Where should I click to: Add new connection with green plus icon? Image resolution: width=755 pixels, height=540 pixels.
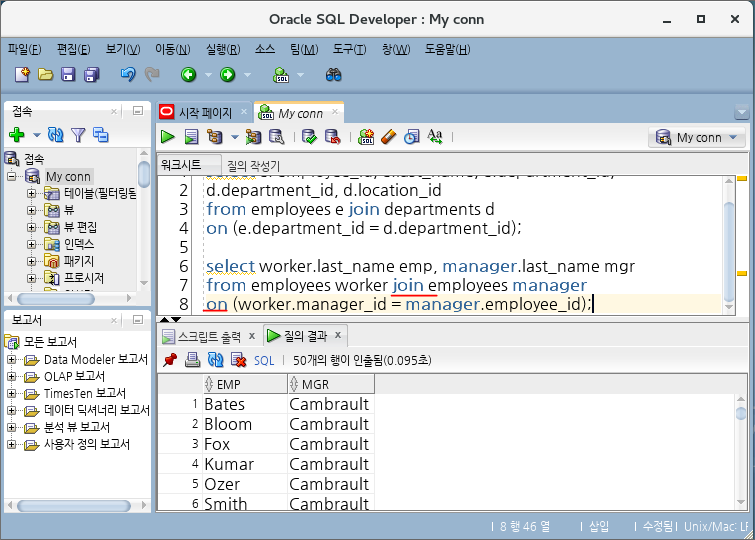[17, 135]
